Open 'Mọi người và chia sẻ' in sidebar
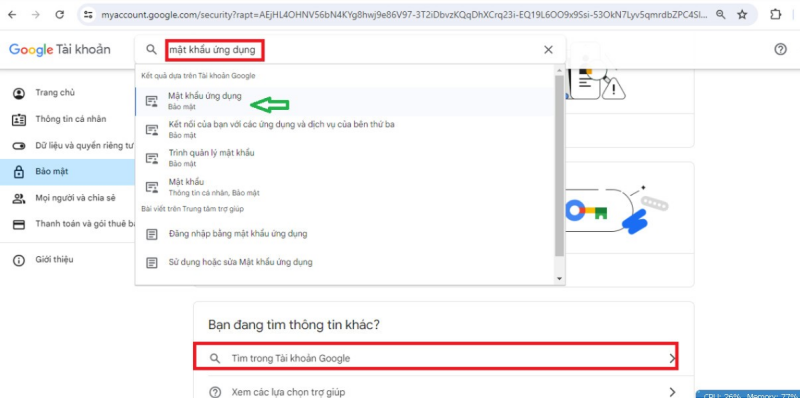Screen dimensions: 800x398 click(67, 198)
